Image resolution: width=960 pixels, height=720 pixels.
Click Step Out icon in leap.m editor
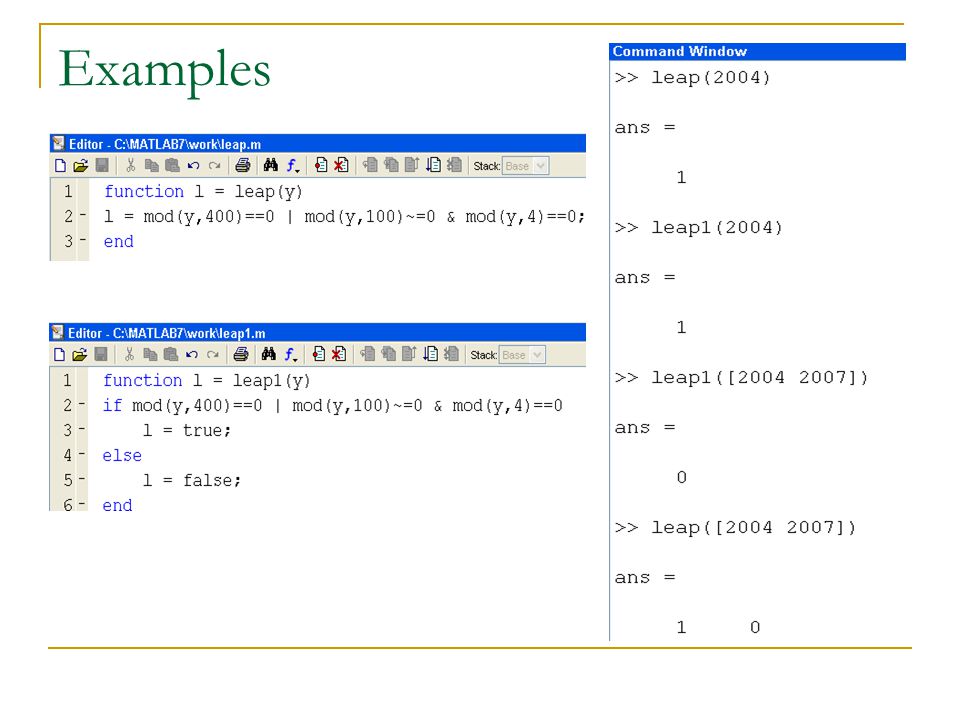click(412, 165)
